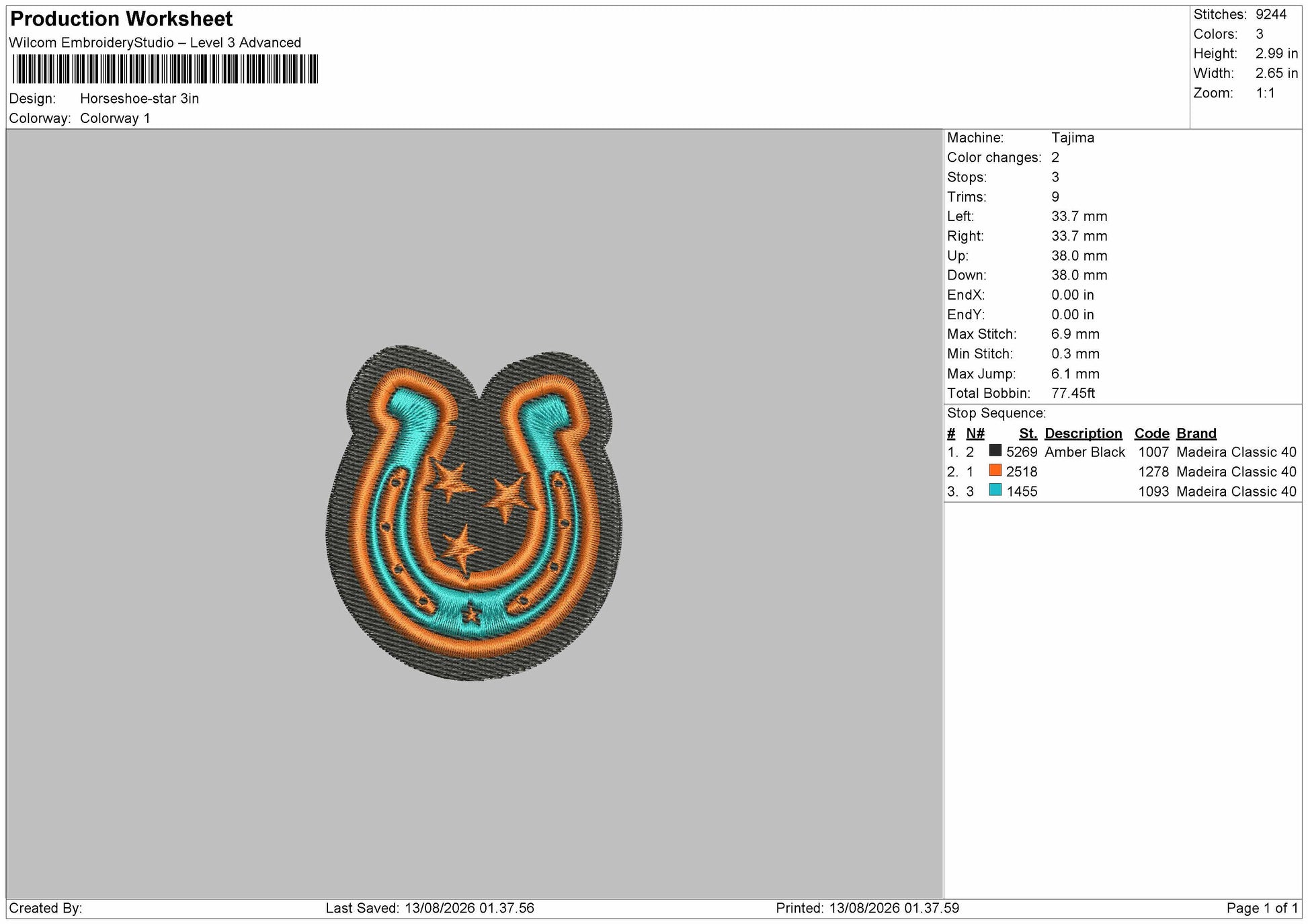Viewport: 1308px width, 924px height.
Task: Click the teal thread color swatch
Action: pos(995,490)
